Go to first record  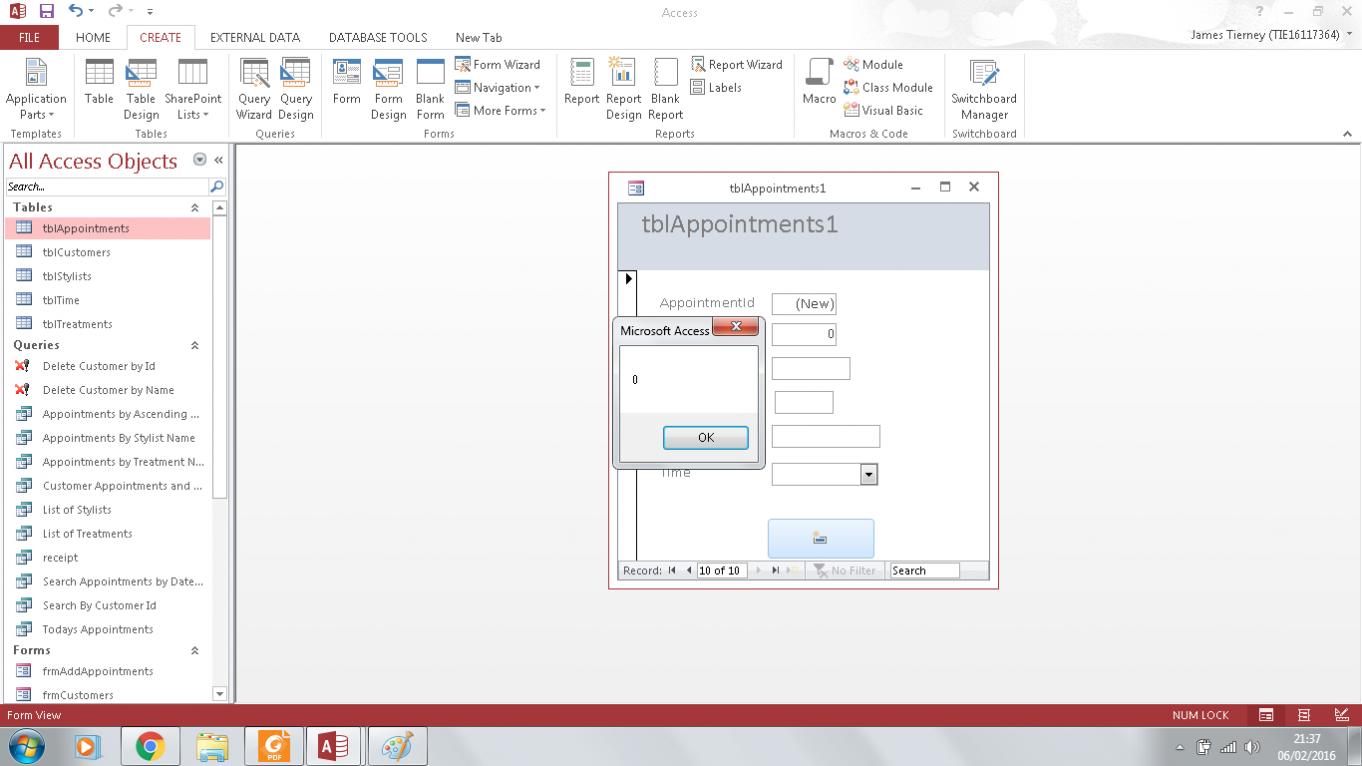tap(672, 570)
